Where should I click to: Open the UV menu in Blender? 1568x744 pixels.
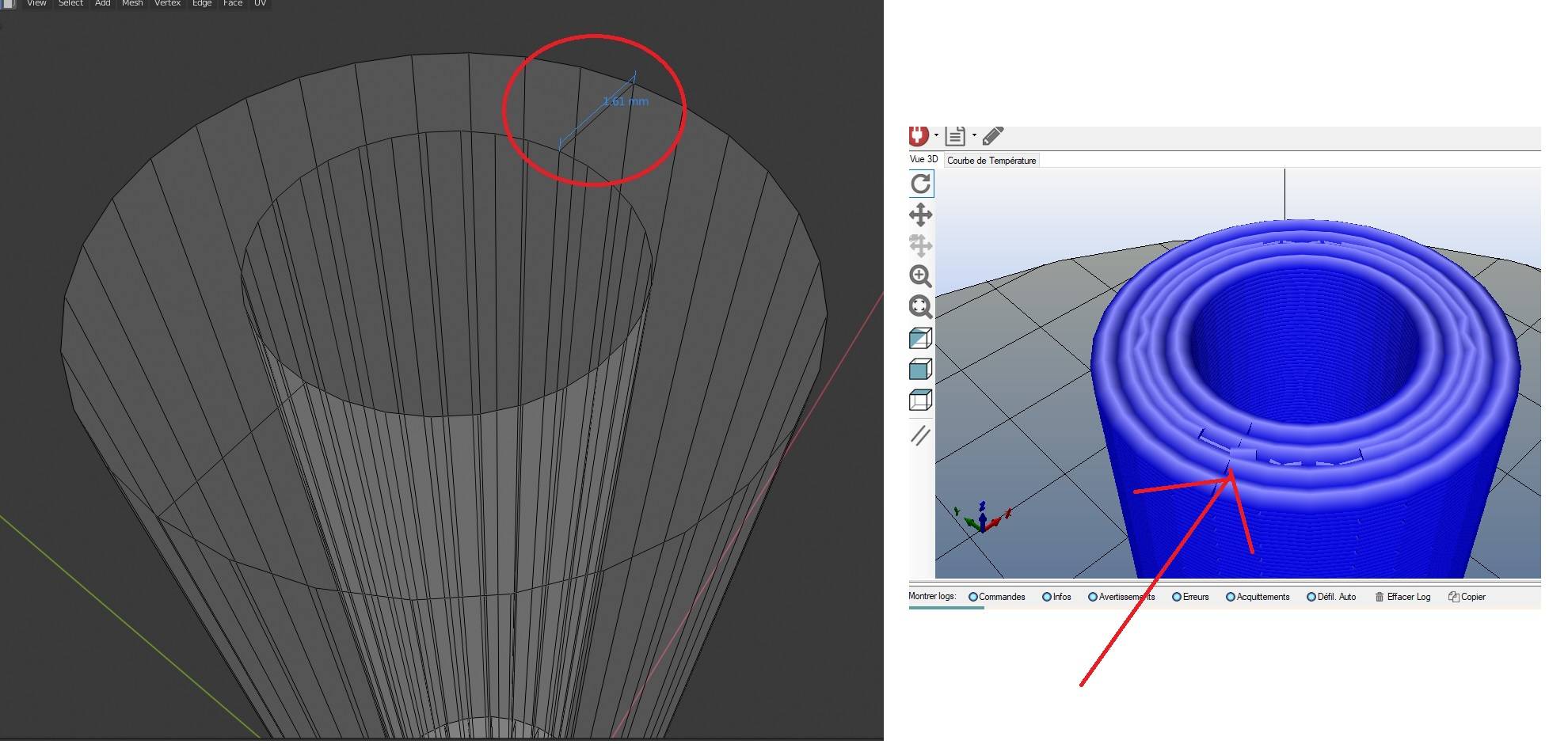click(x=260, y=4)
